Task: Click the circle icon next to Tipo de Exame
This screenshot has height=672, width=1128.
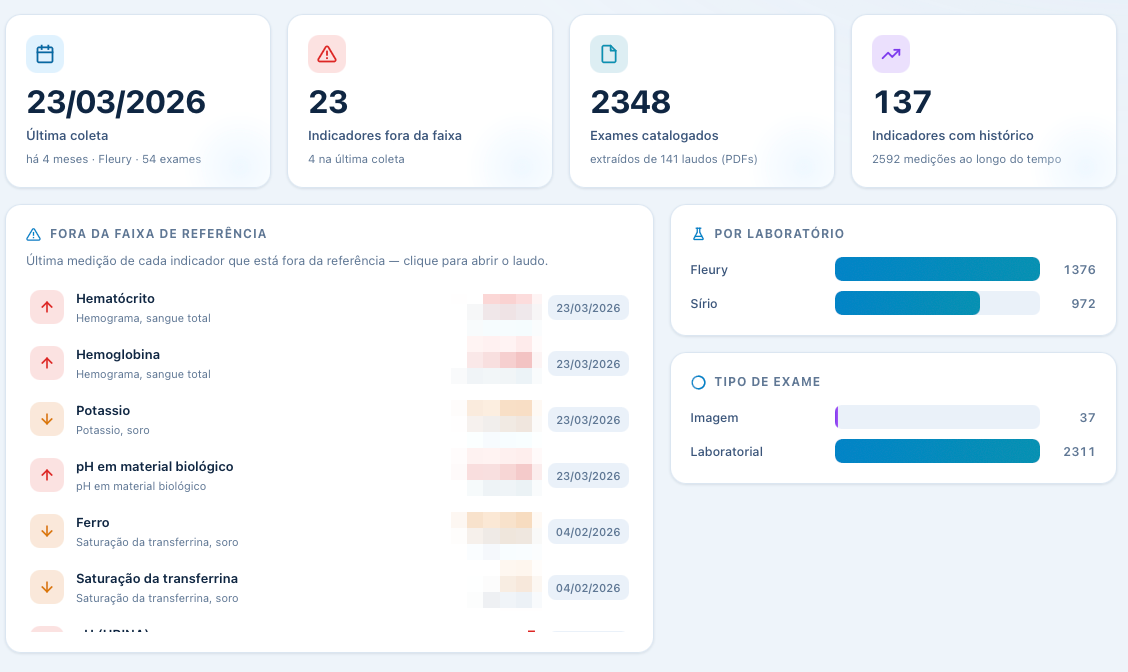Action: click(x=698, y=382)
